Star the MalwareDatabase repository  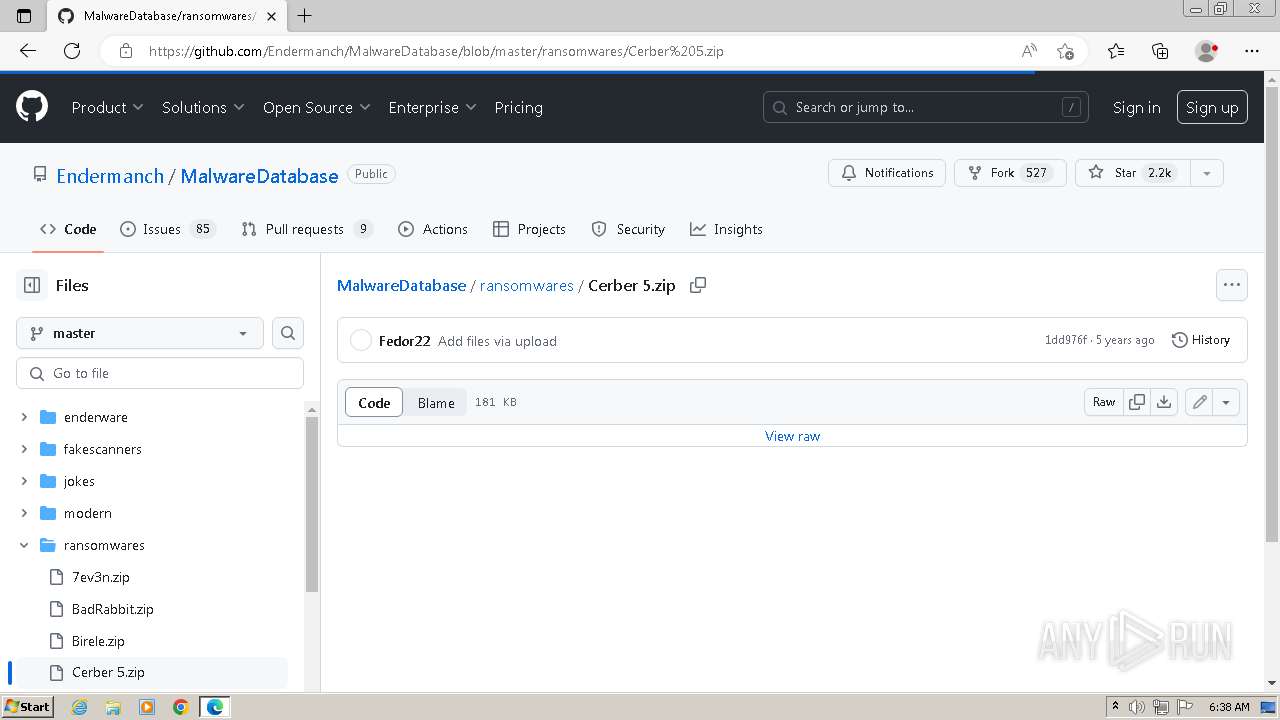[1133, 173]
